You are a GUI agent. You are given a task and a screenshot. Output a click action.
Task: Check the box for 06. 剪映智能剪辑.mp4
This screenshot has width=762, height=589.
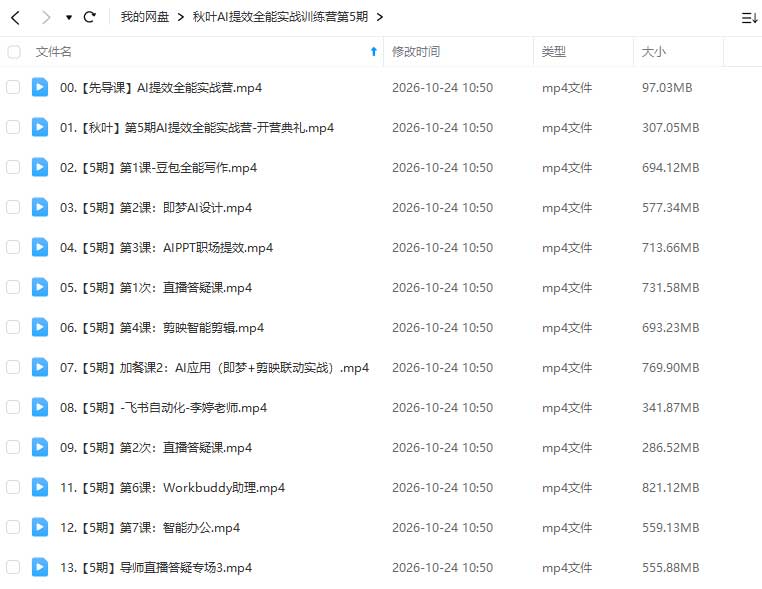click(13, 328)
